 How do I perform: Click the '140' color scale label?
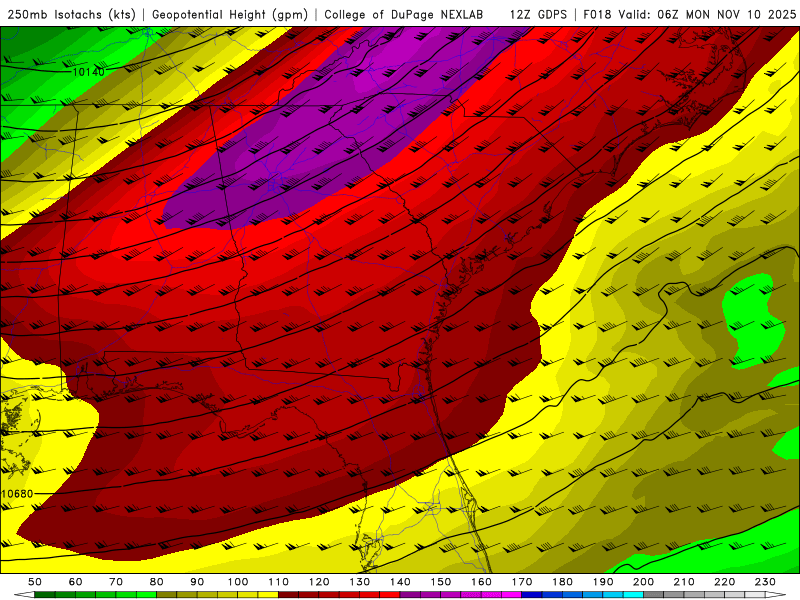(400, 582)
